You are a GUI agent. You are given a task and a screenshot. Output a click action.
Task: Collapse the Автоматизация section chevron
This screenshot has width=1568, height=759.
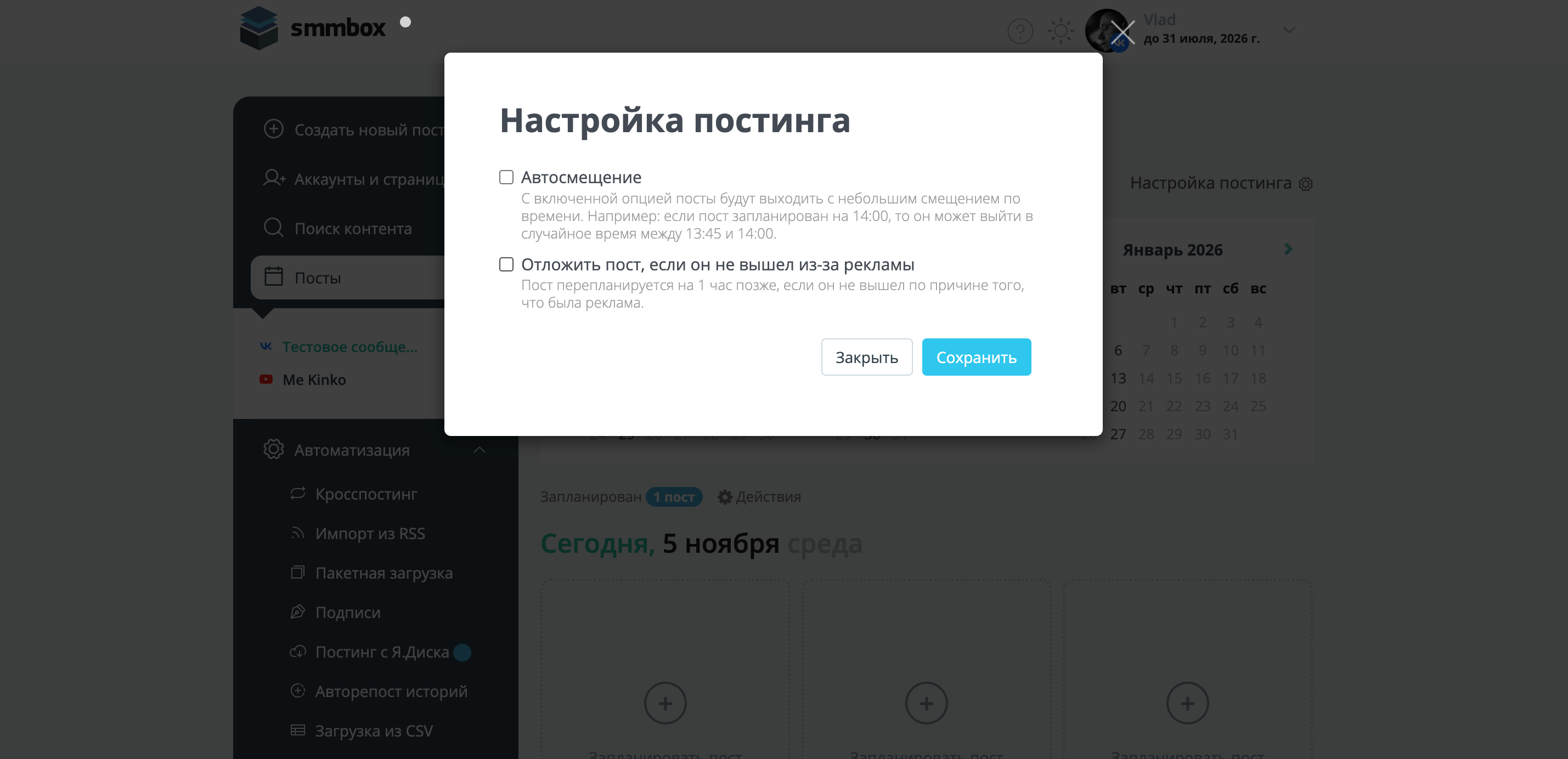coord(479,450)
